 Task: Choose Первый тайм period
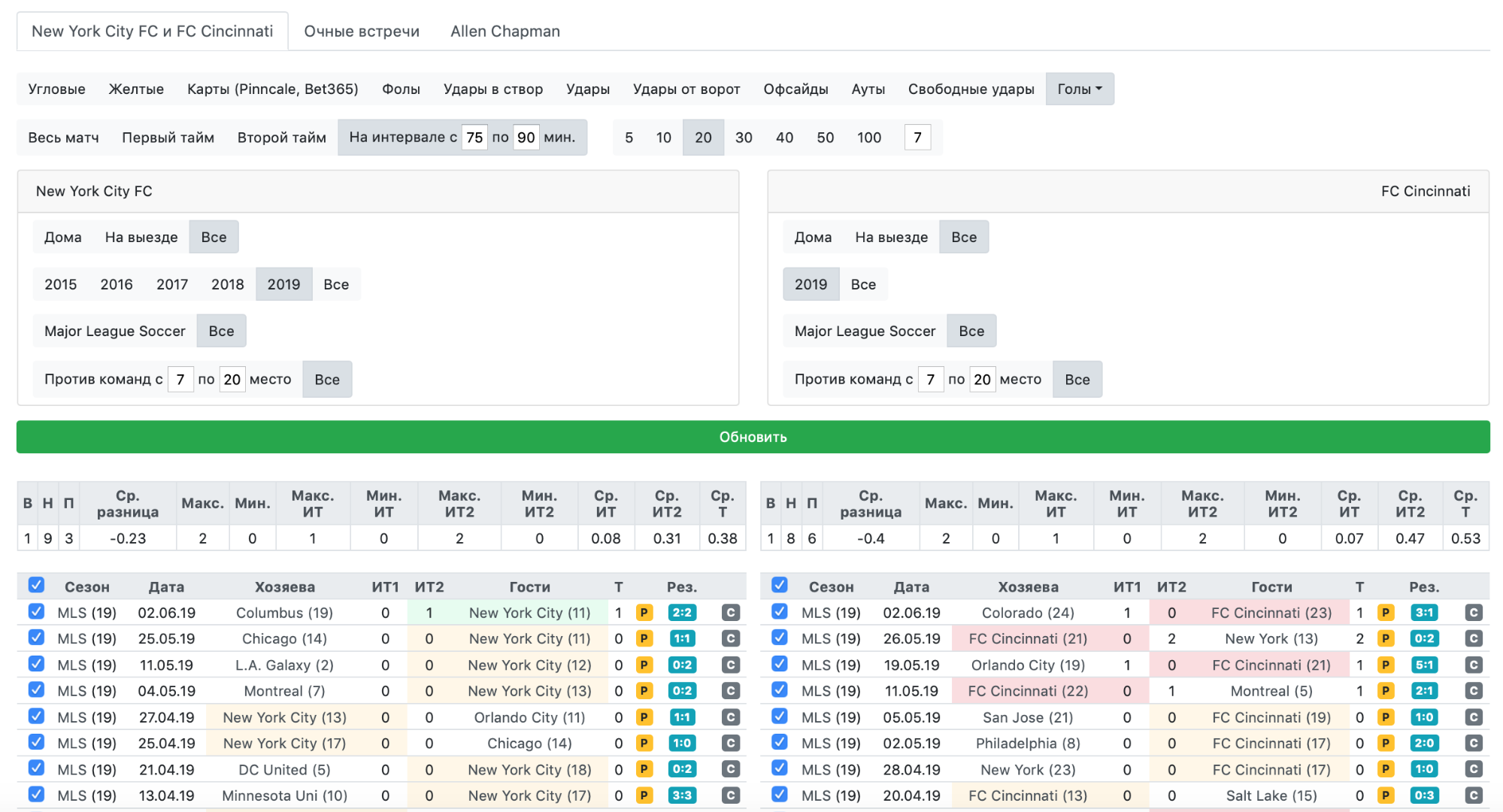coord(168,138)
